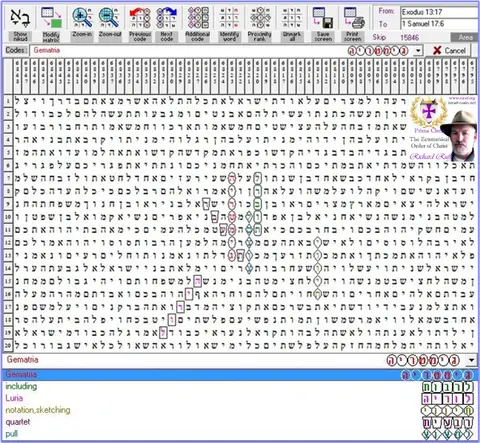
Task: Click row number 20 header
Action: 8,345
